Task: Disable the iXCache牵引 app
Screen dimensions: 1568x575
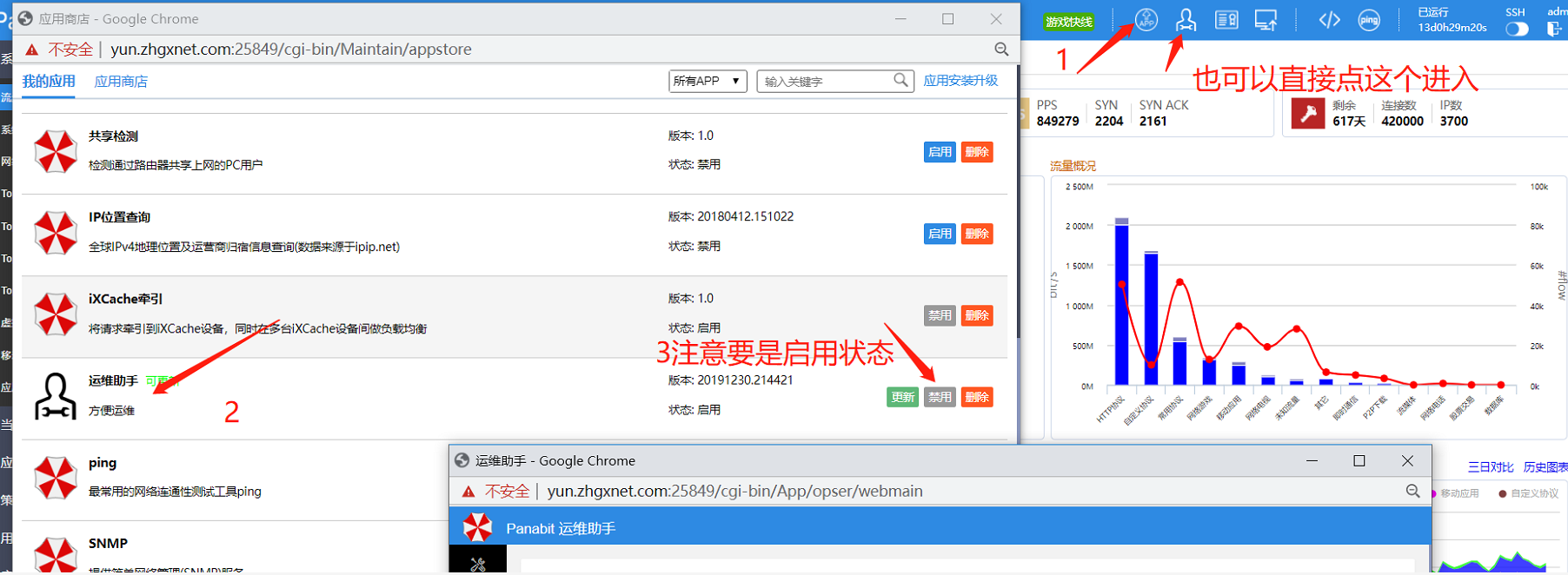Action: pos(940,315)
